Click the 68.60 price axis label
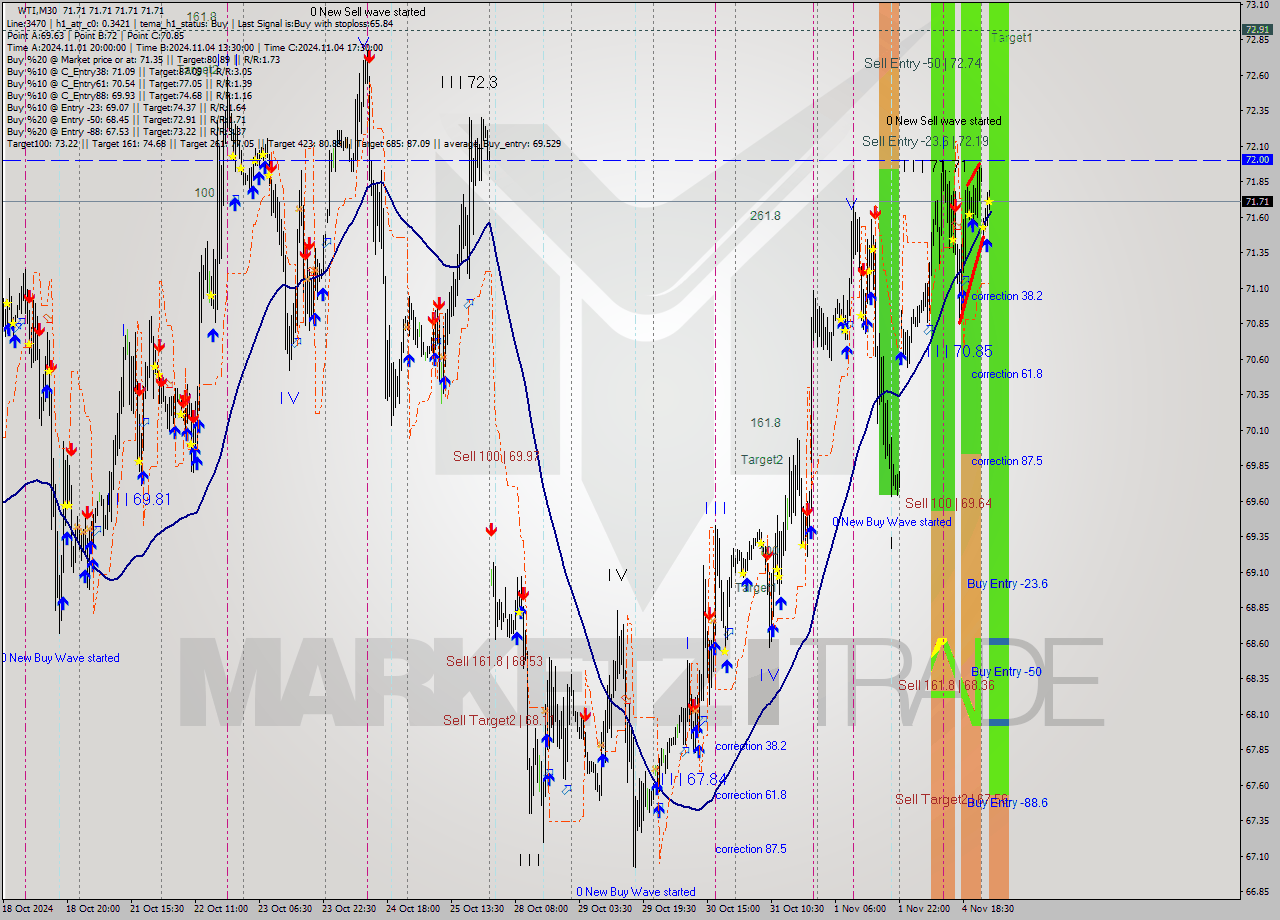The width and height of the screenshot is (1280, 920). click(x=1257, y=643)
